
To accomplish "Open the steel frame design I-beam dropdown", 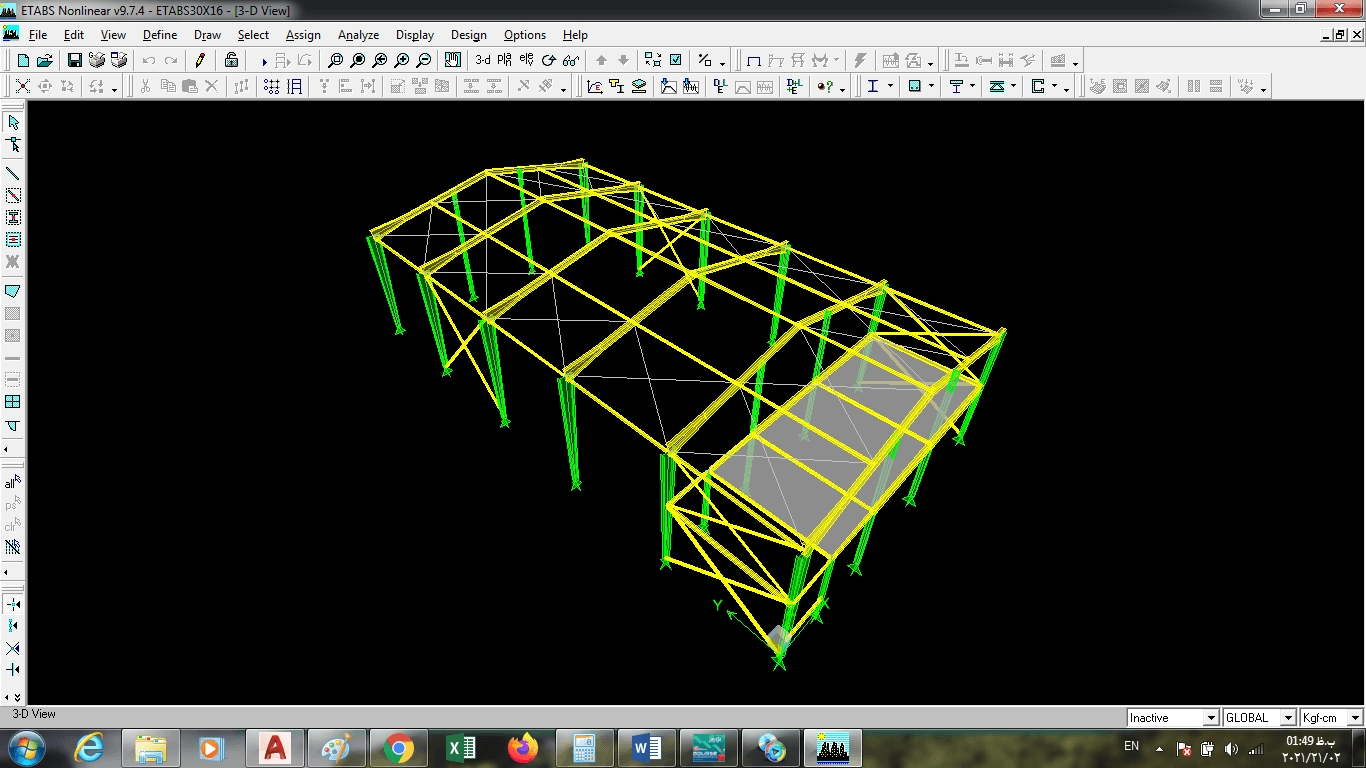I will (x=890, y=87).
